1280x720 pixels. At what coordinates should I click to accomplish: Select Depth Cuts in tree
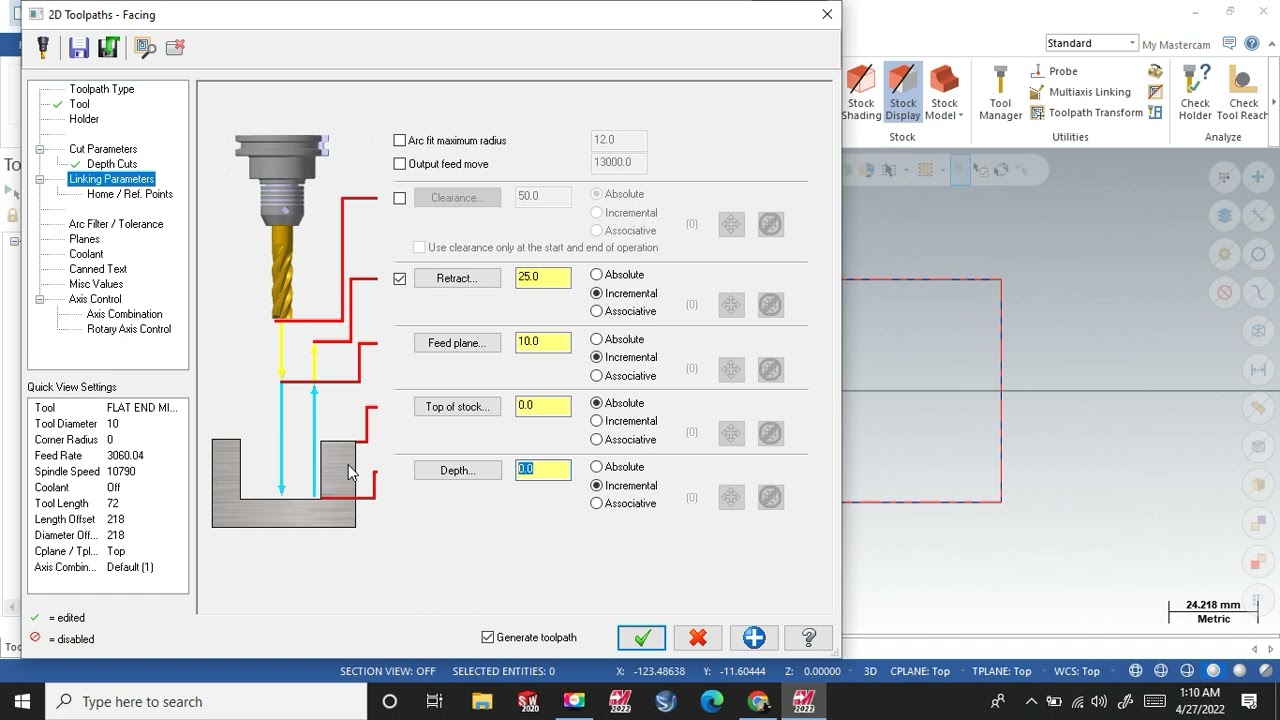(112, 164)
